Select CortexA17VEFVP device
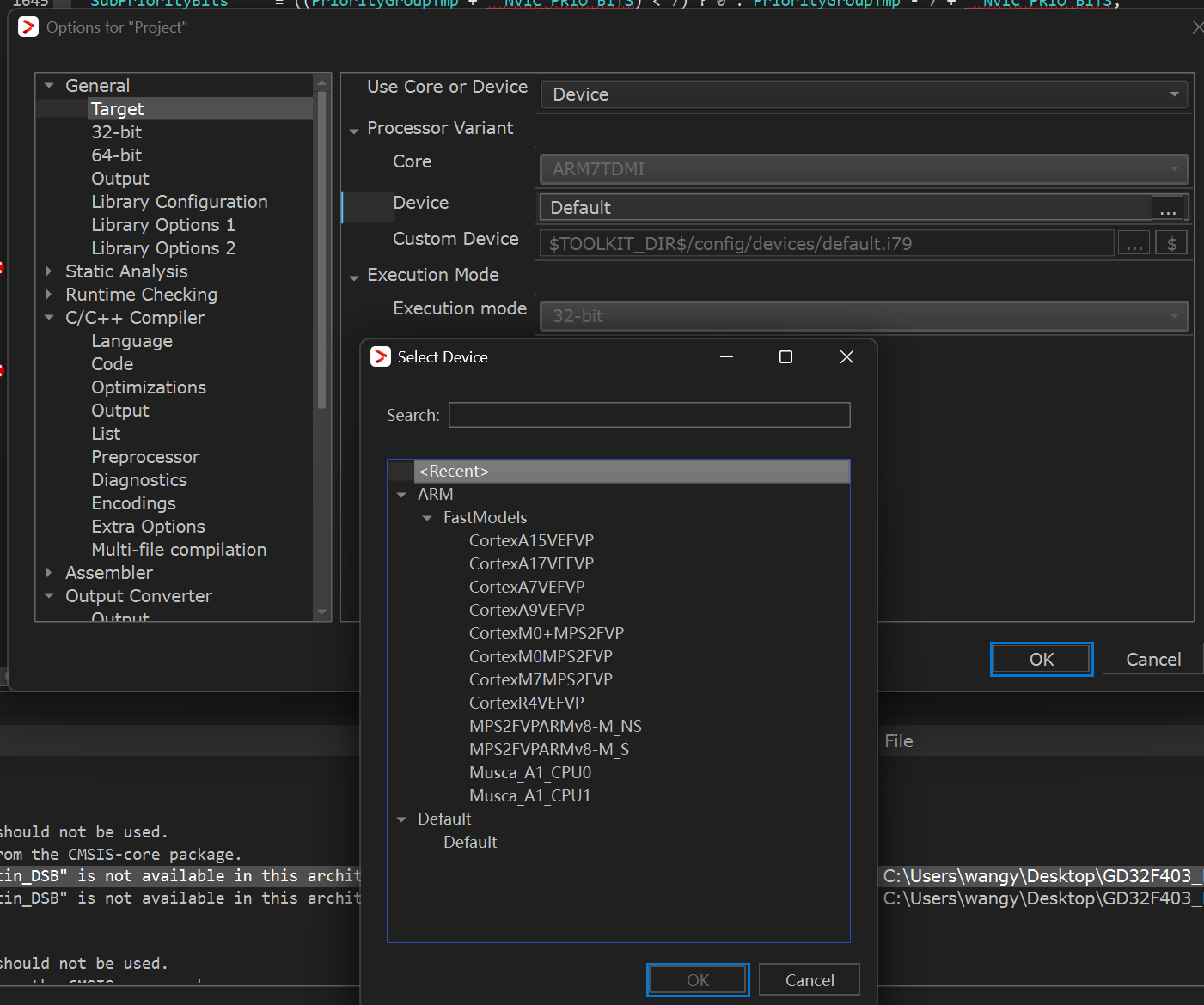Viewport: 1204px width, 1005px height. click(531, 564)
